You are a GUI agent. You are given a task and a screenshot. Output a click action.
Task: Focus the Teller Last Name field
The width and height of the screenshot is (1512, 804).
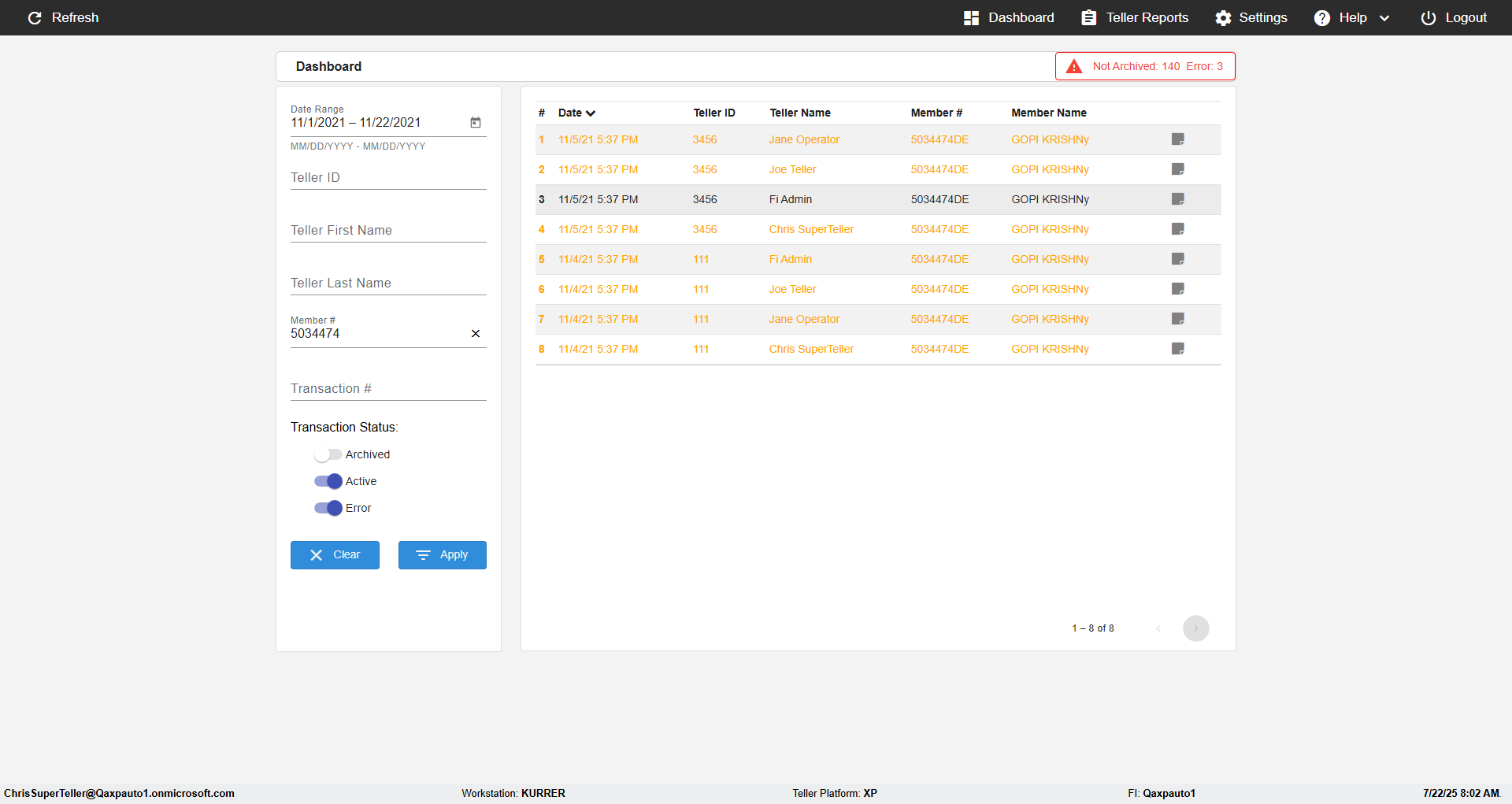388,283
